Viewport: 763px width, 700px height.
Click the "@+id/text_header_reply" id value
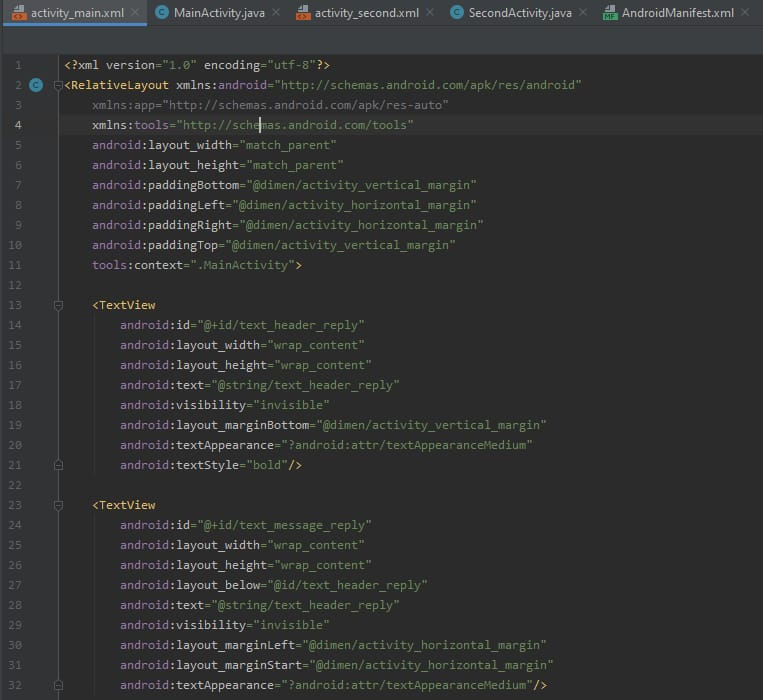point(281,325)
